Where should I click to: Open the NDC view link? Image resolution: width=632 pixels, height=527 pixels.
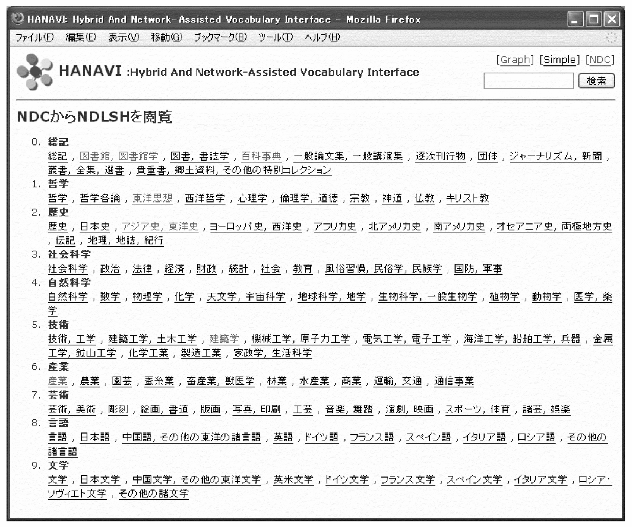600,61
